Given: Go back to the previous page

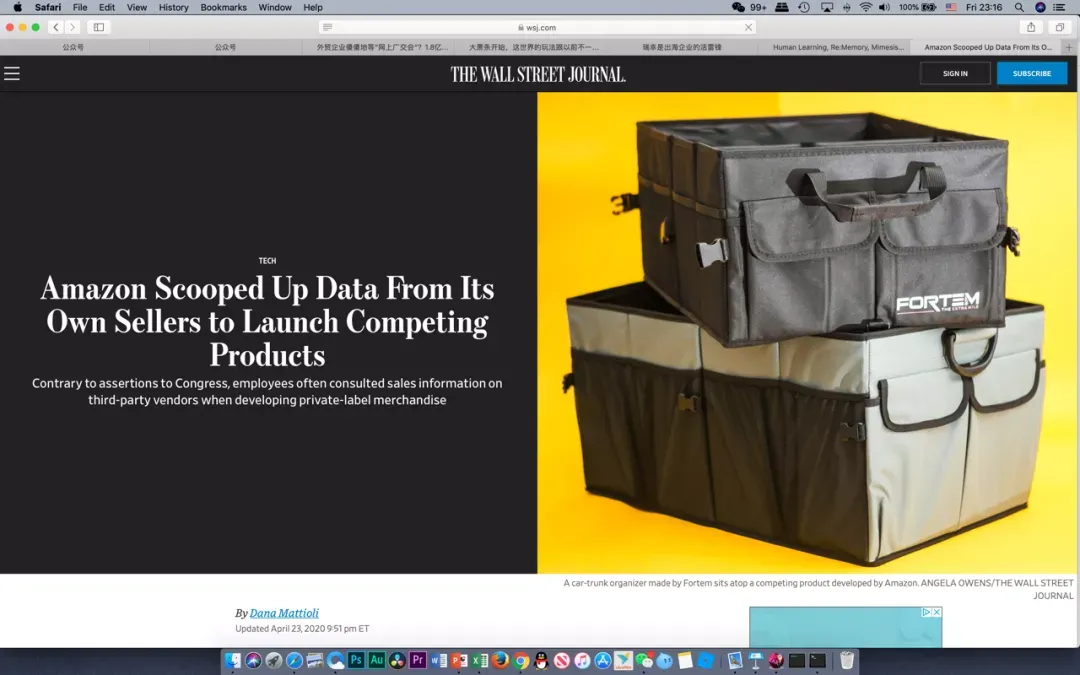Looking at the screenshot, I should pyautogui.click(x=56, y=27).
